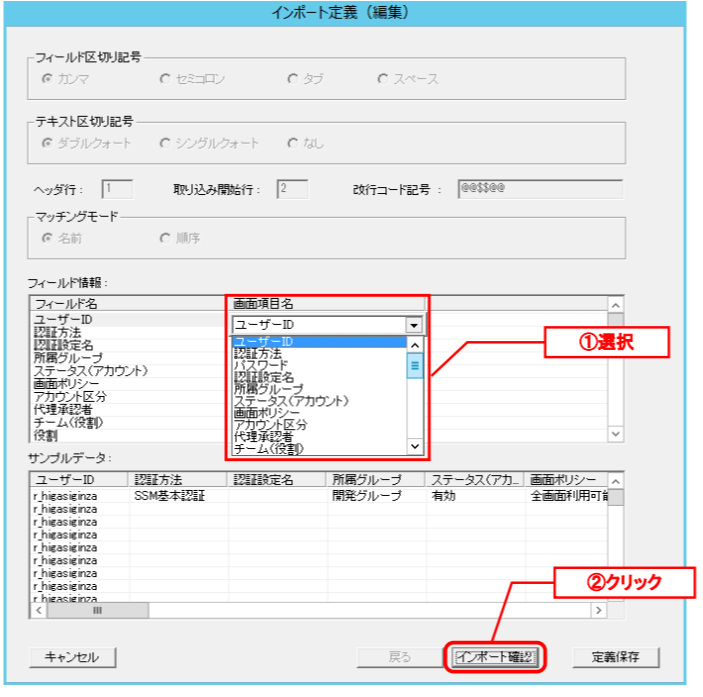Click sample data ユーザーID column header
The image size is (703, 697).
tap(79, 480)
